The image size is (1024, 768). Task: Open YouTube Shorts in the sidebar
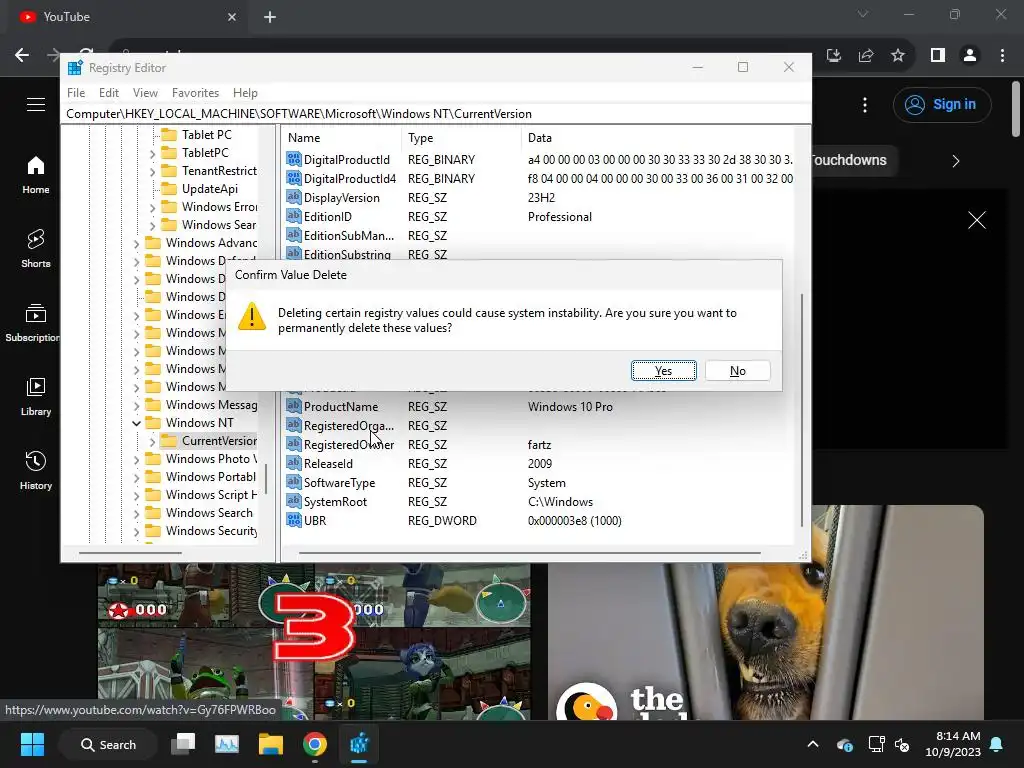click(x=36, y=249)
